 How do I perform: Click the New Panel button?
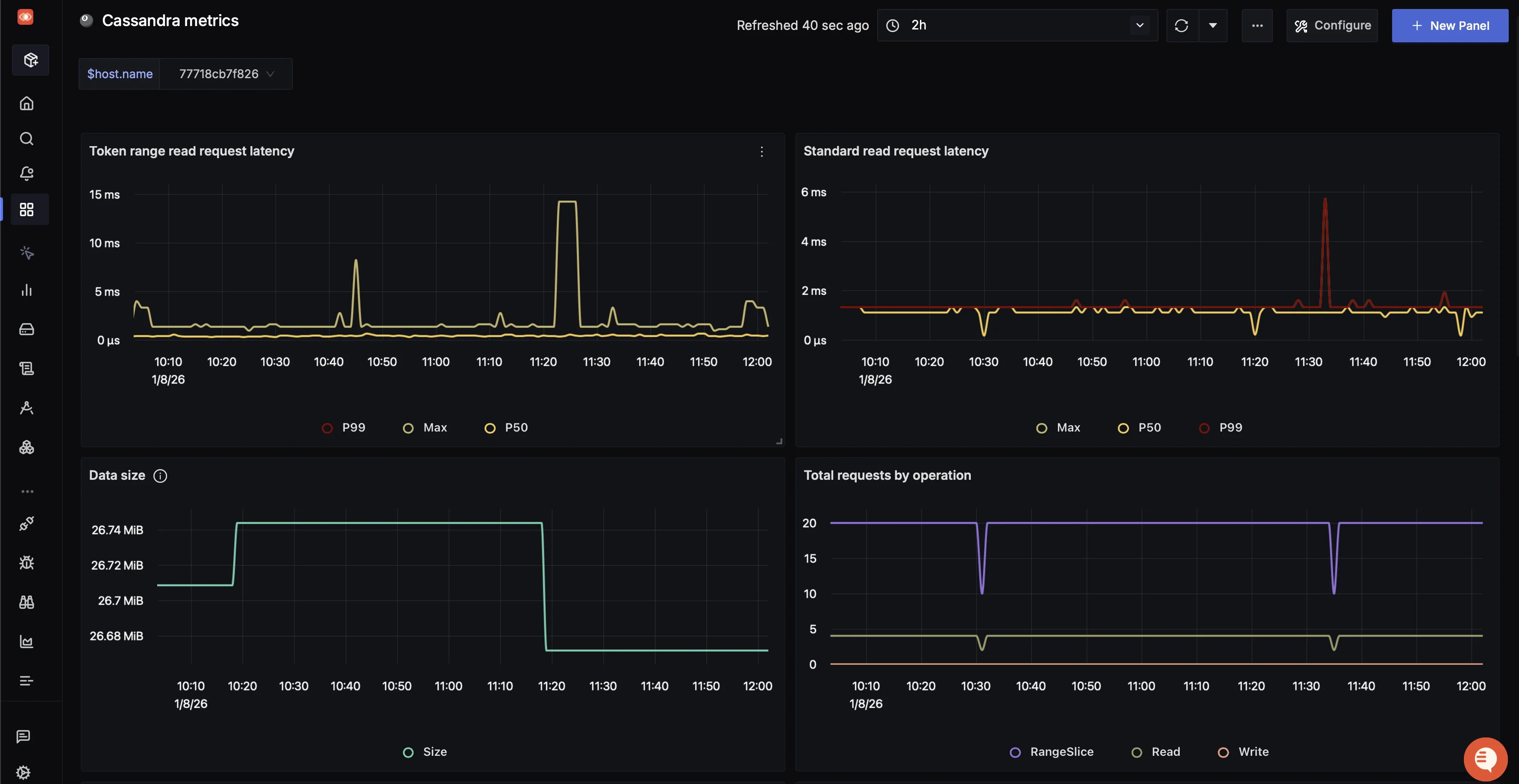tap(1450, 25)
